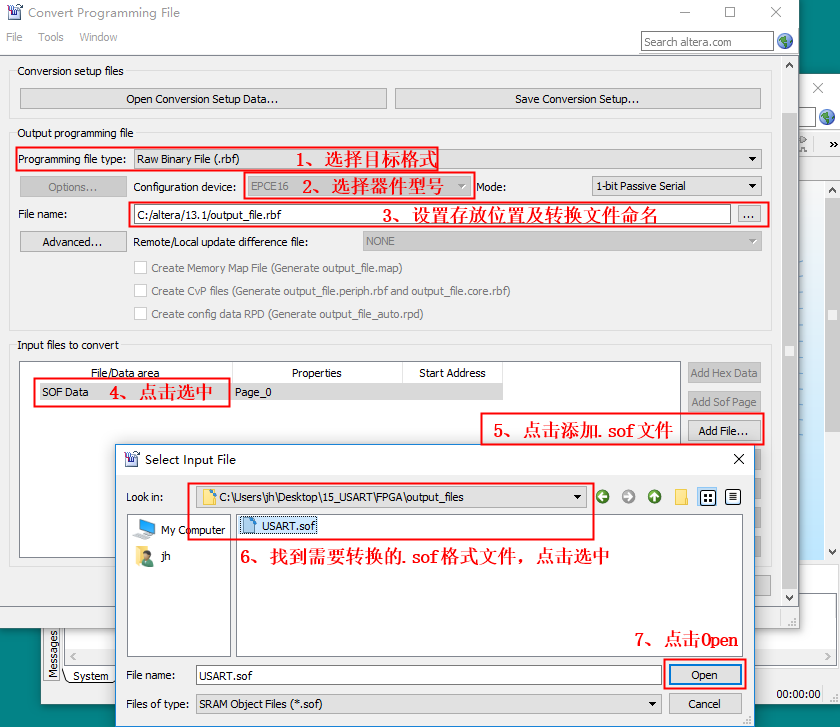Click the Open button in file dialog
This screenshot has width=840, height=727.
pos(704,675)
